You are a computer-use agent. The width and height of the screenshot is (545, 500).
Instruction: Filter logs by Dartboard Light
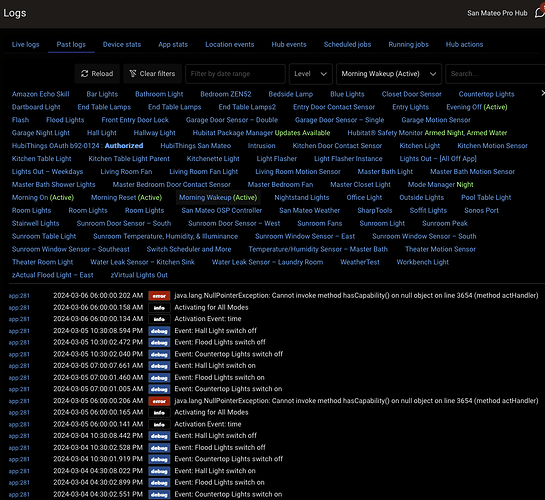36,107
